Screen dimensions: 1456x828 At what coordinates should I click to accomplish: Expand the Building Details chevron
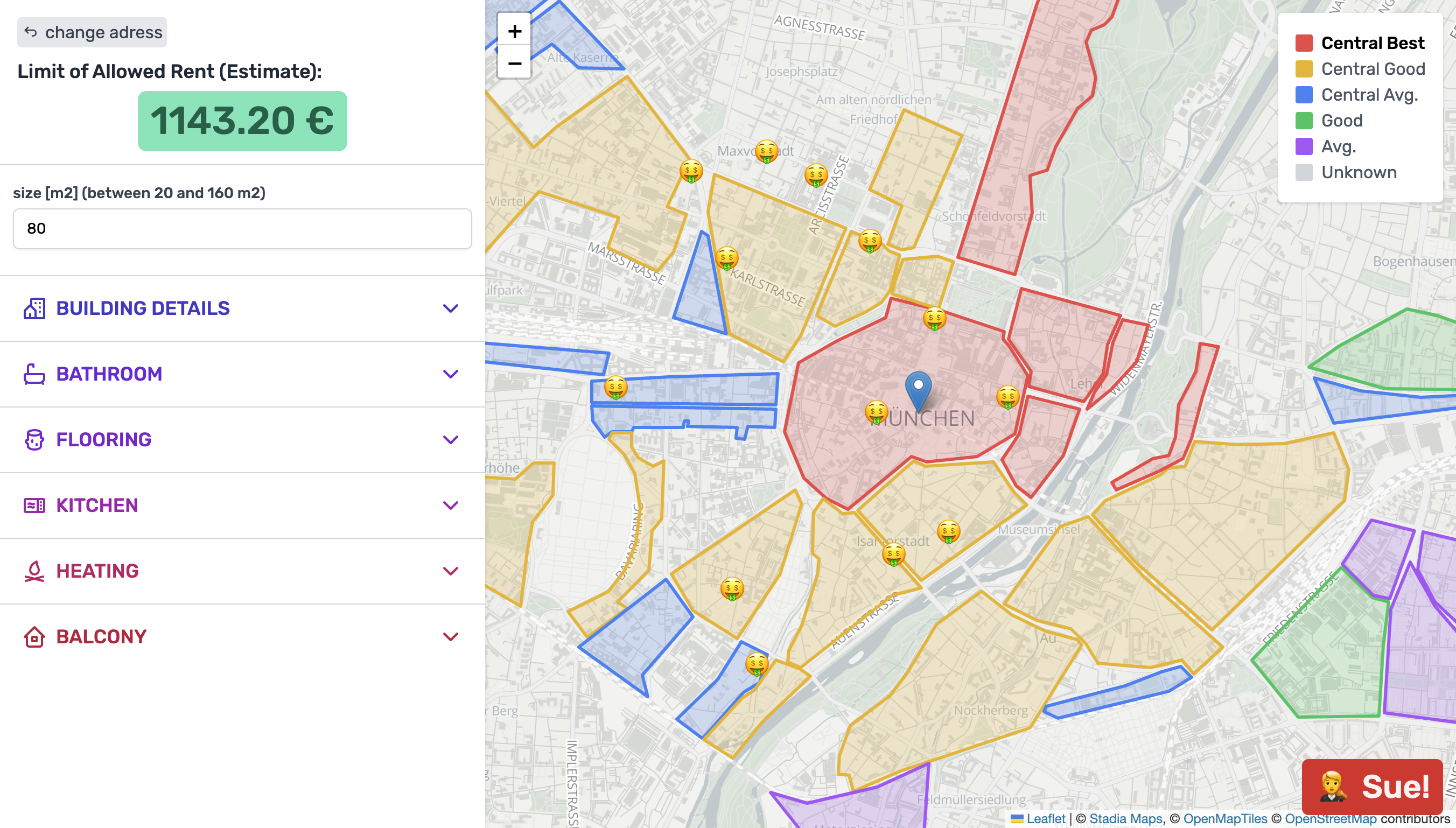pyautogui.click(x=451, y=308)
